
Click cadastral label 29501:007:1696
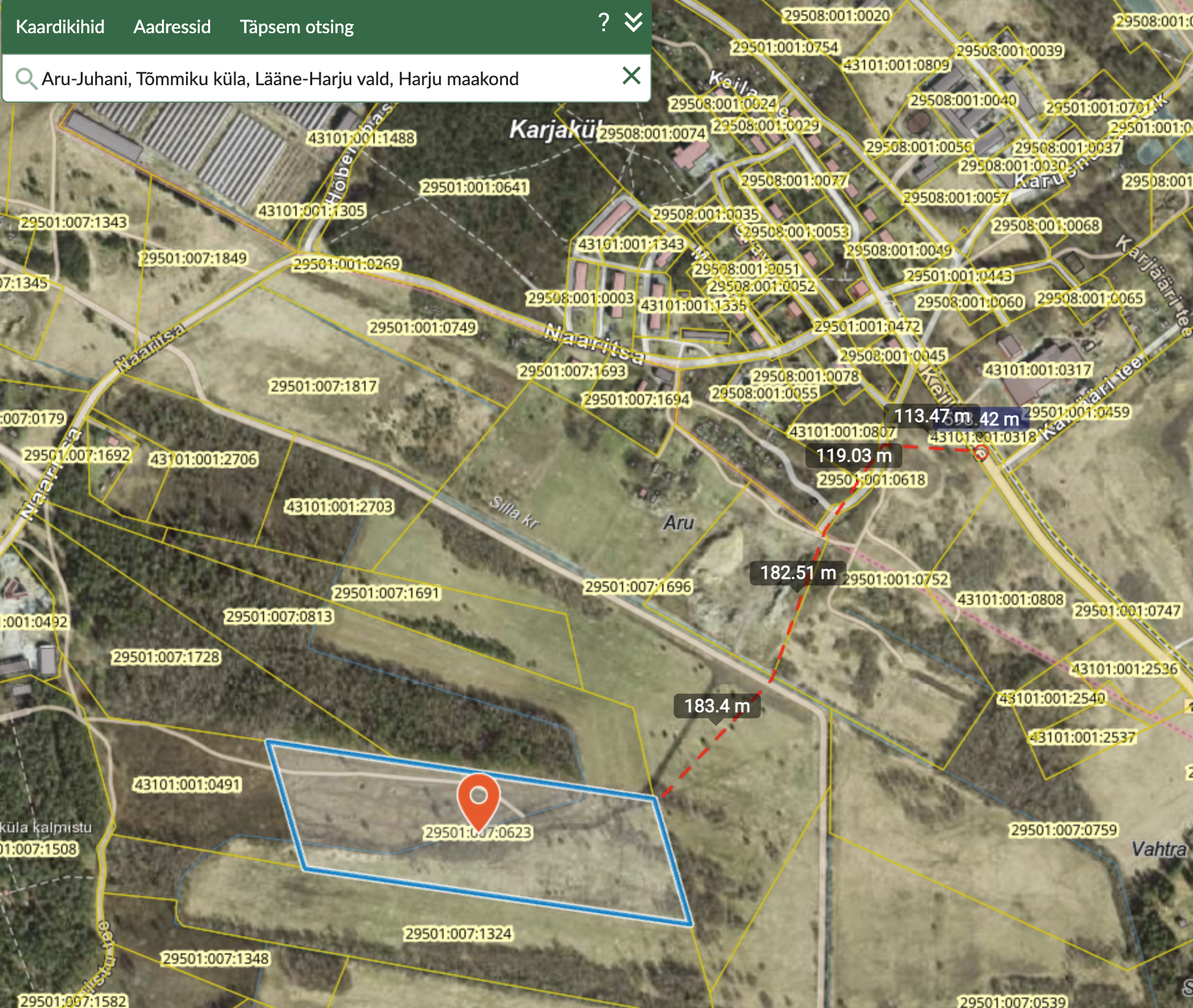637,587
